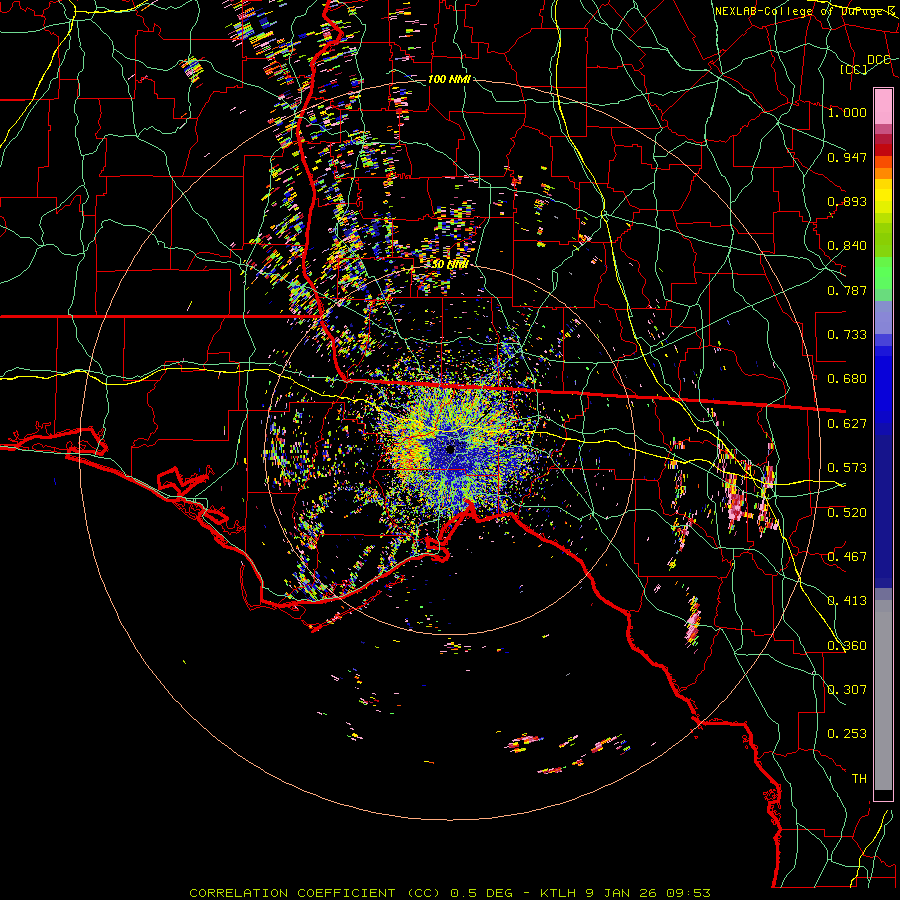Click the 0.307 scale value
900x900 pixels.
point(847,690)
